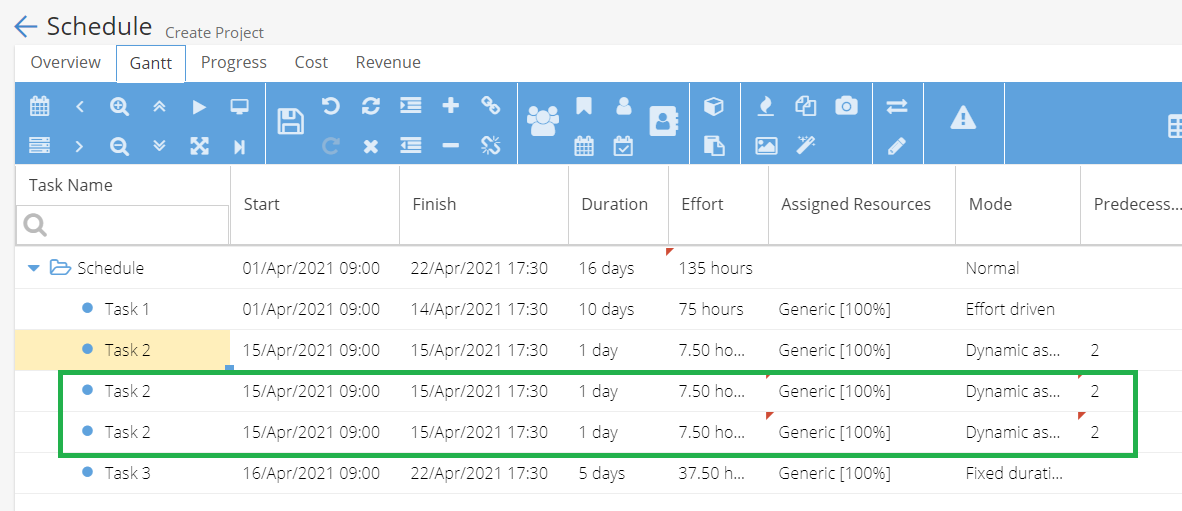Select the Task 3 row name

coord(127,473)
